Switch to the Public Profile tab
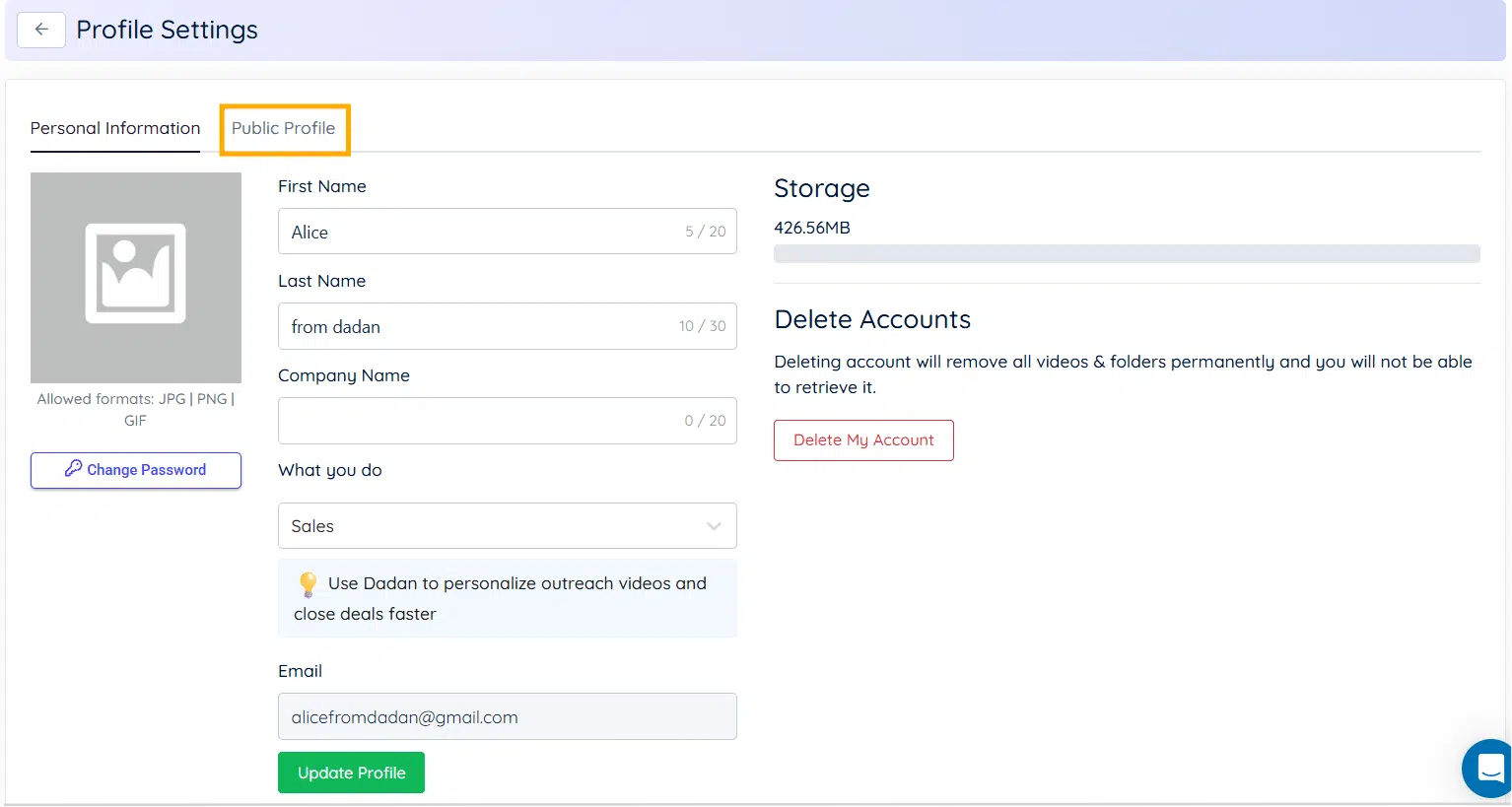This screenshot has height=807, width=1512. (283, 128)
